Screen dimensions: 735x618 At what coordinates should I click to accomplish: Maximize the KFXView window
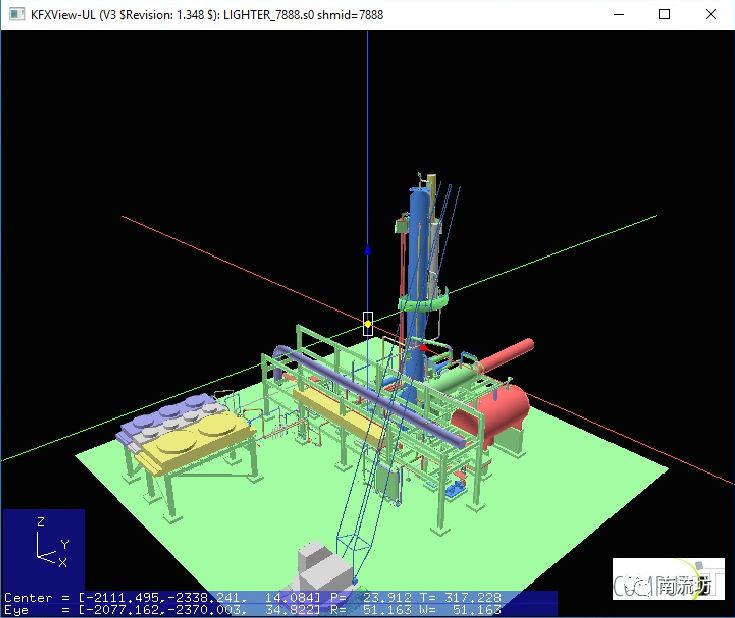point(665,15)
